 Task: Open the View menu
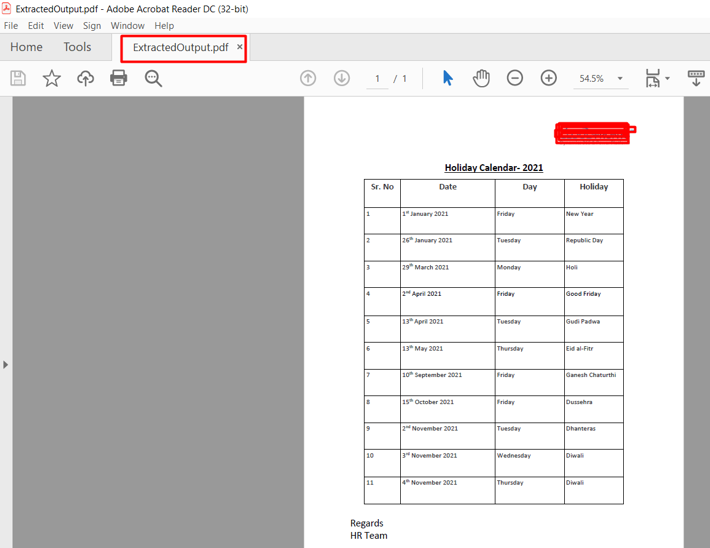coord(63,26)
